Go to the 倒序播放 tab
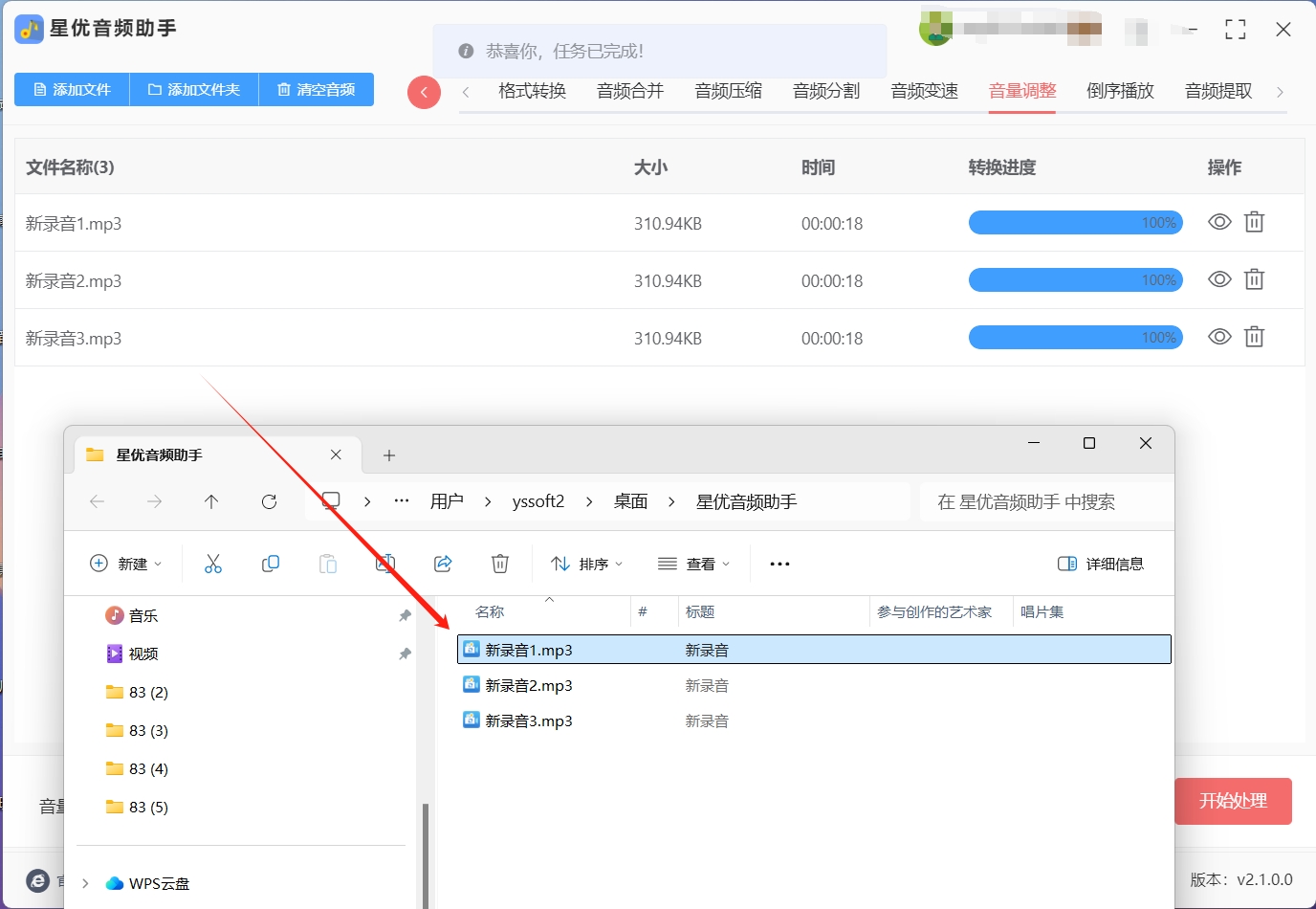The width and height of the screenshot is (1316, 909). point(1121,91)
